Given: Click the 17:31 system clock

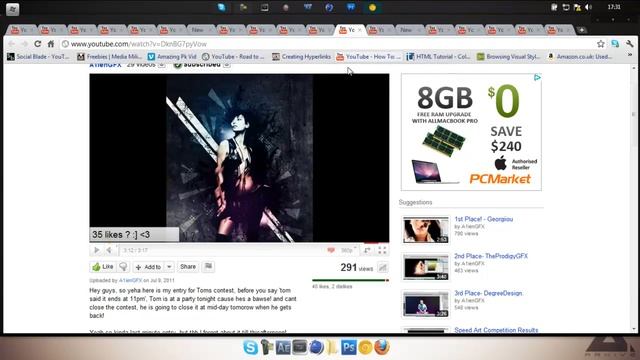Looking at the screenshot, I should pyautogui.click(x=614, y=7).
